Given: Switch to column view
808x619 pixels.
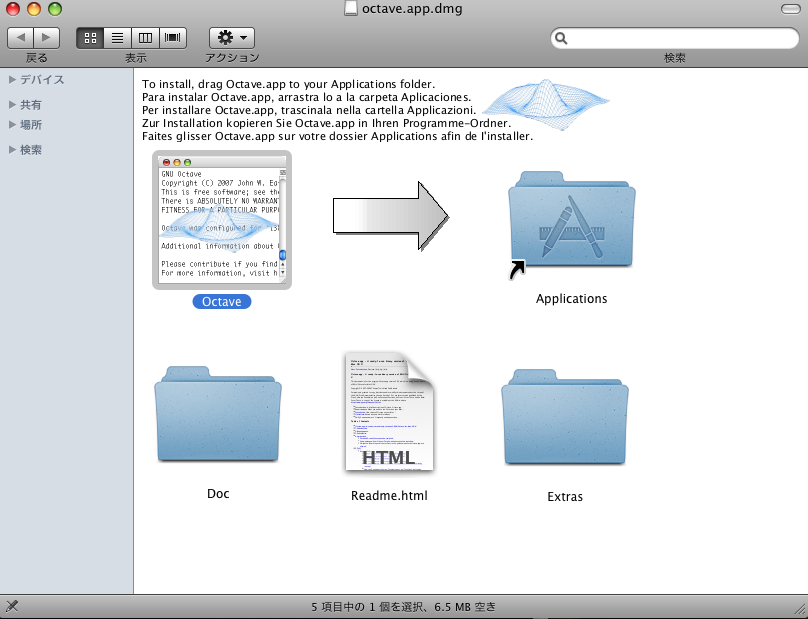Looking at the screenshot, I should [145, 38].
